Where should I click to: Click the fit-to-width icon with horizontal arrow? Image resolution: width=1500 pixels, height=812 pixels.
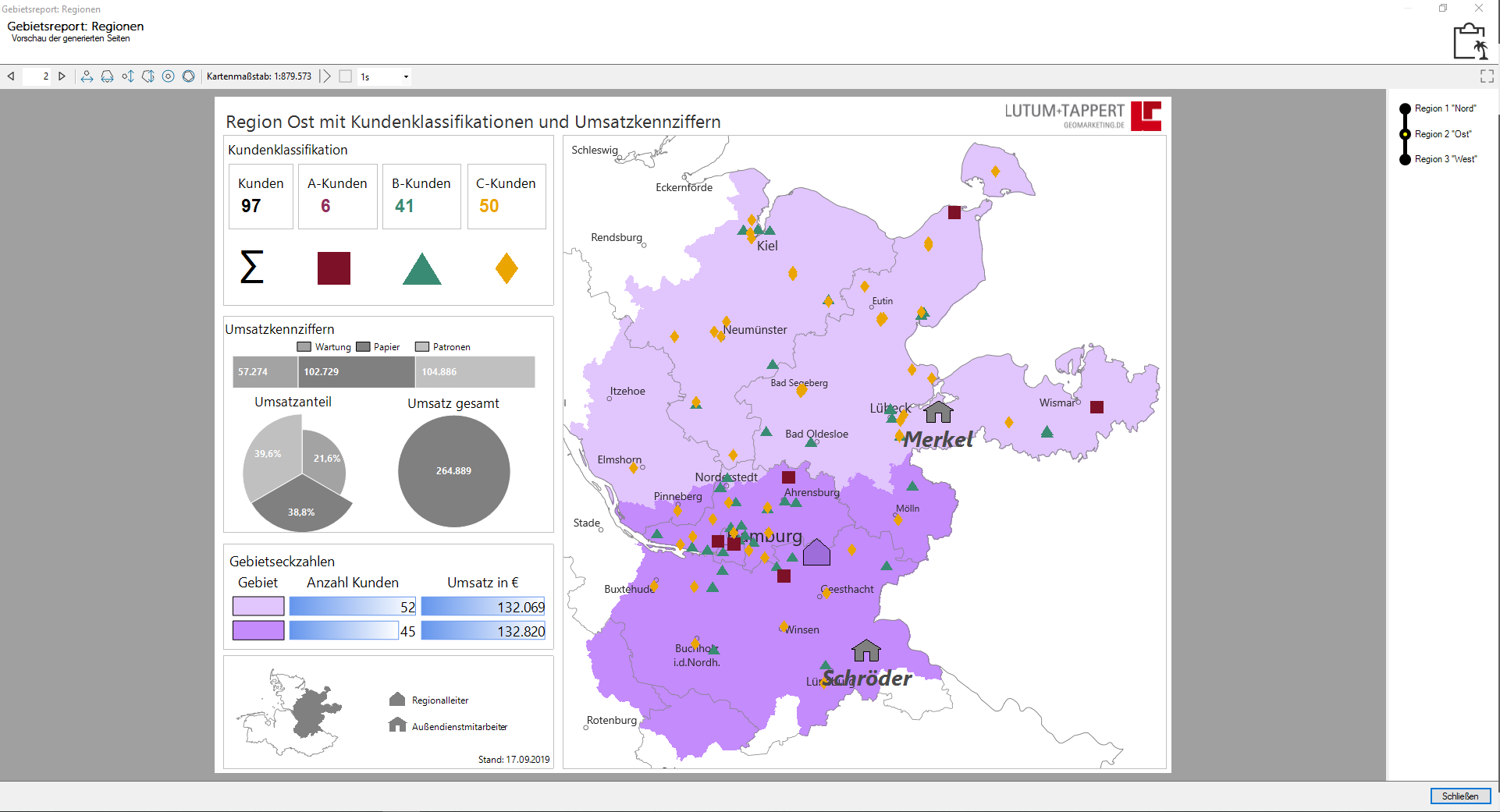coord(87,76)
